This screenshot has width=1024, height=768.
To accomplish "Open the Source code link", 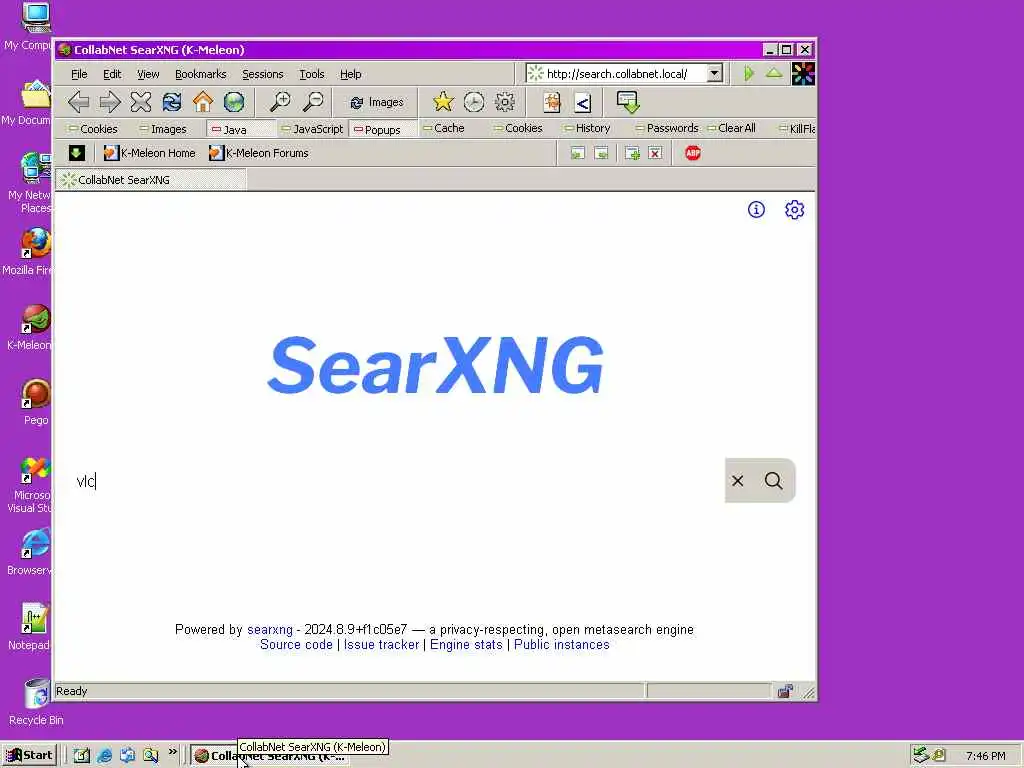I will tap(296, 645).
